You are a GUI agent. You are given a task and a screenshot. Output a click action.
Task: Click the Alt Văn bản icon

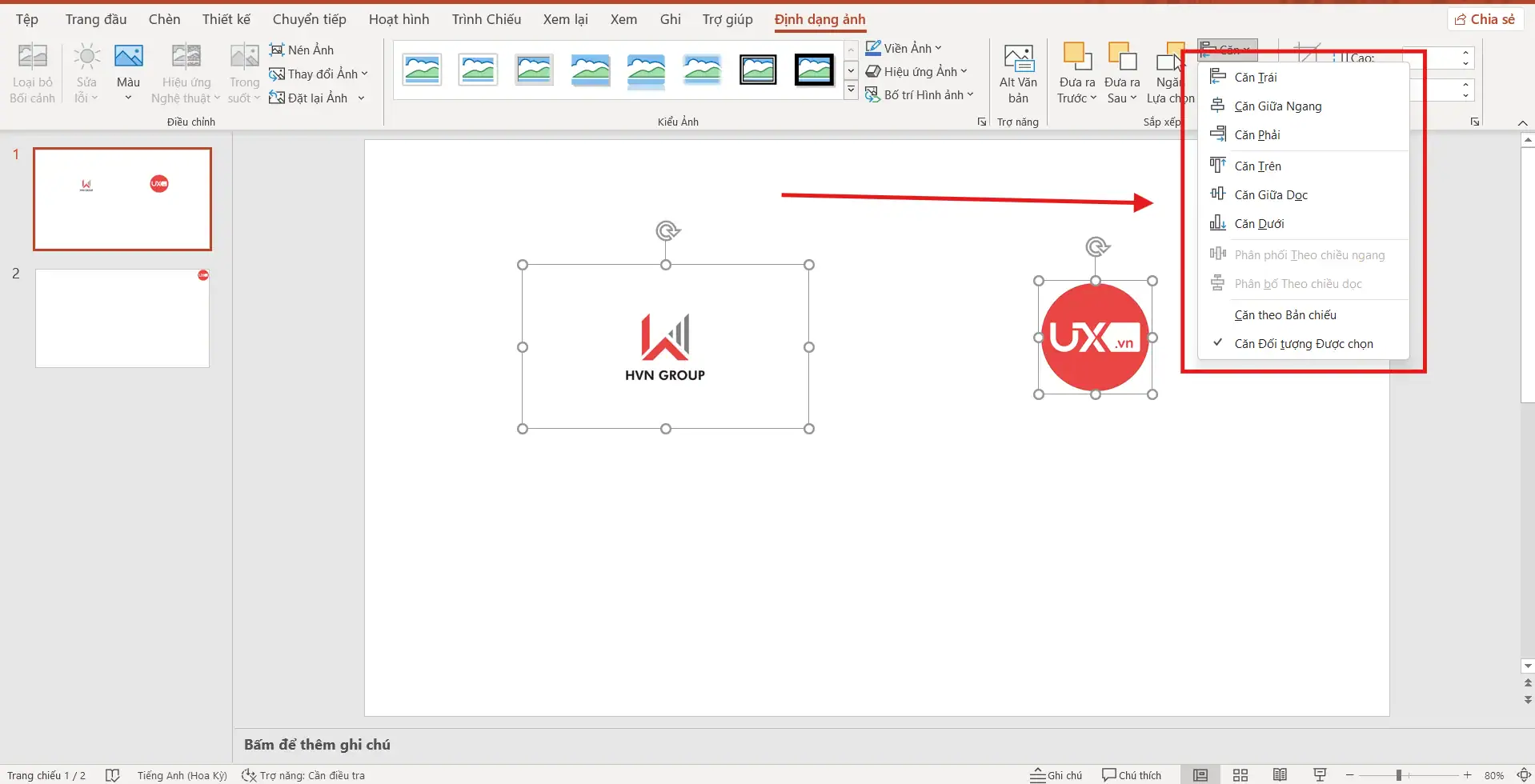[1018, 58]
